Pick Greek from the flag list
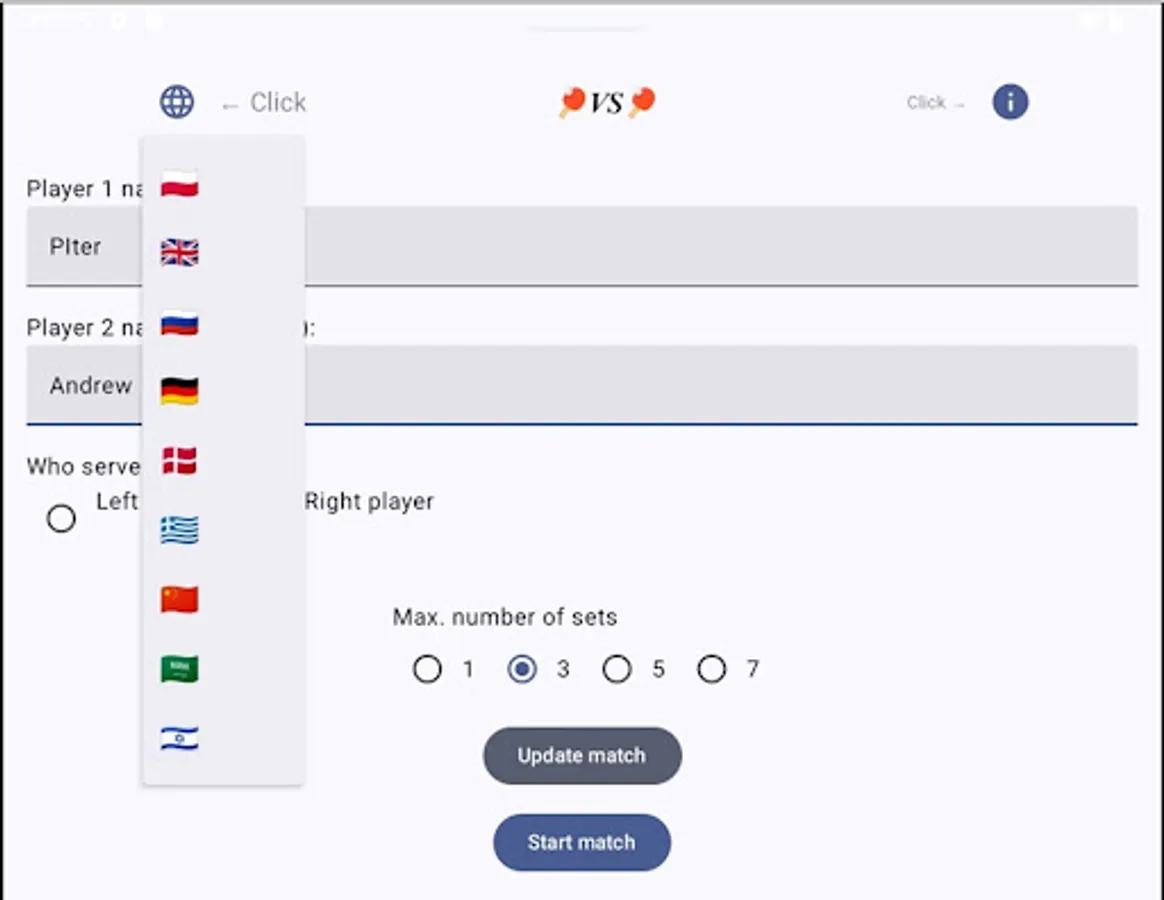Screen dimensions: 1164x900 coord(178,530)
